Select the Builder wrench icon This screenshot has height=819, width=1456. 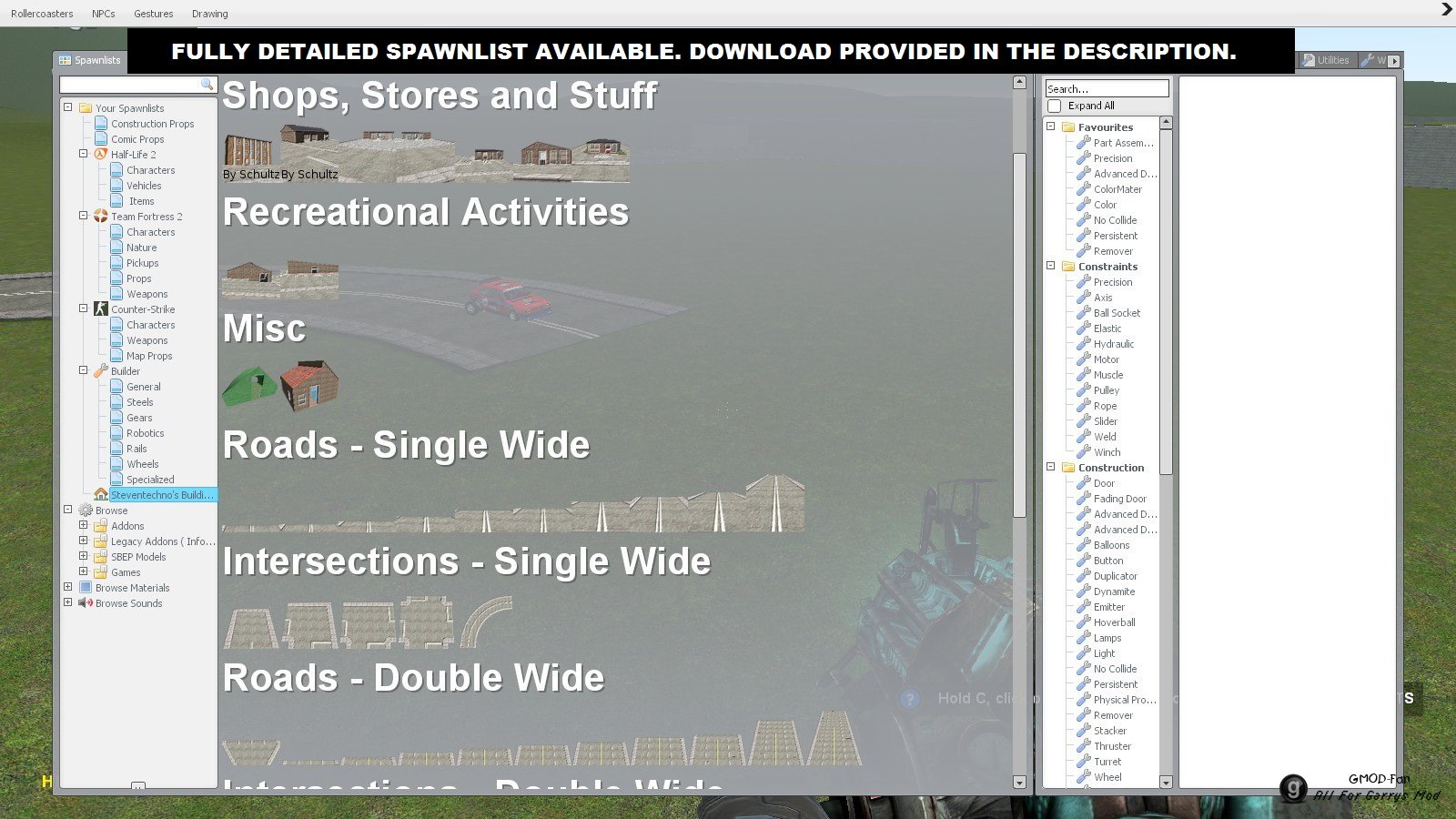[x=101, y=370]
